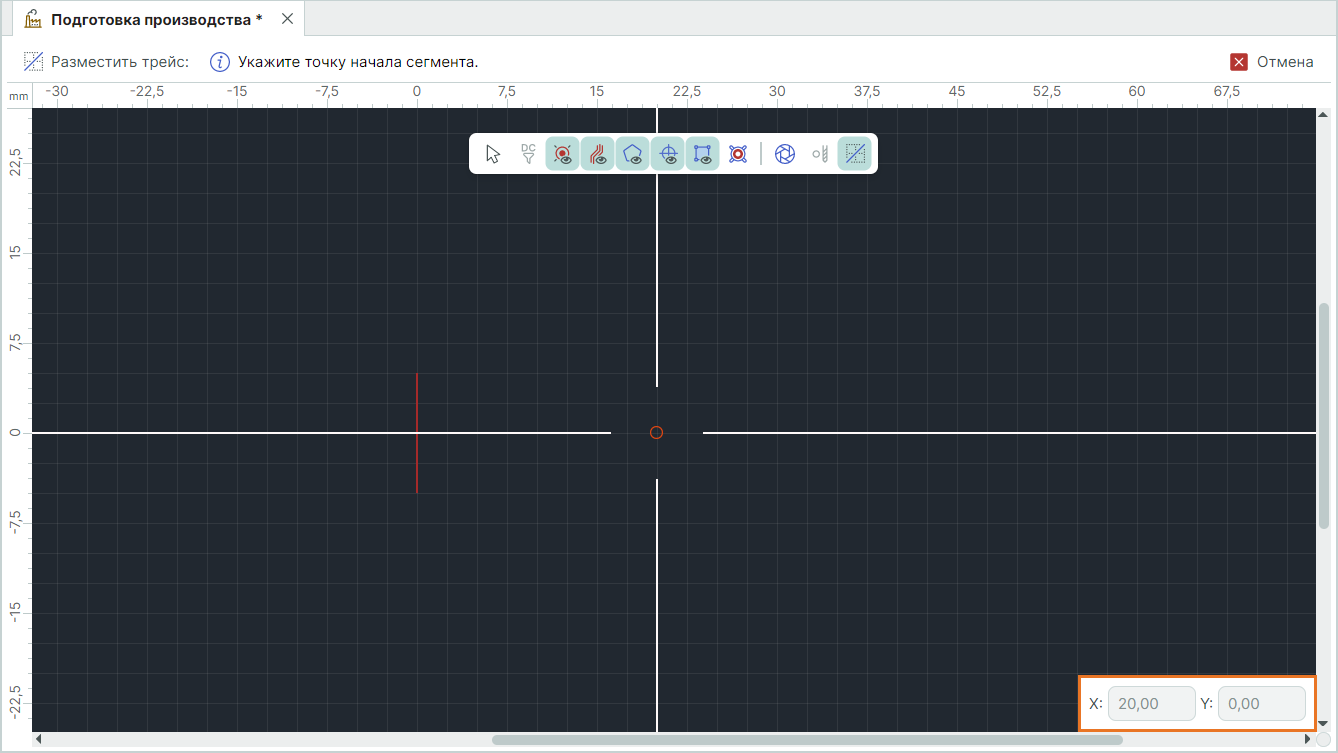The height and width of the screenshot is (753, 1338).
Task: Click the red mounting hole icon
Action: pos(738,154)
